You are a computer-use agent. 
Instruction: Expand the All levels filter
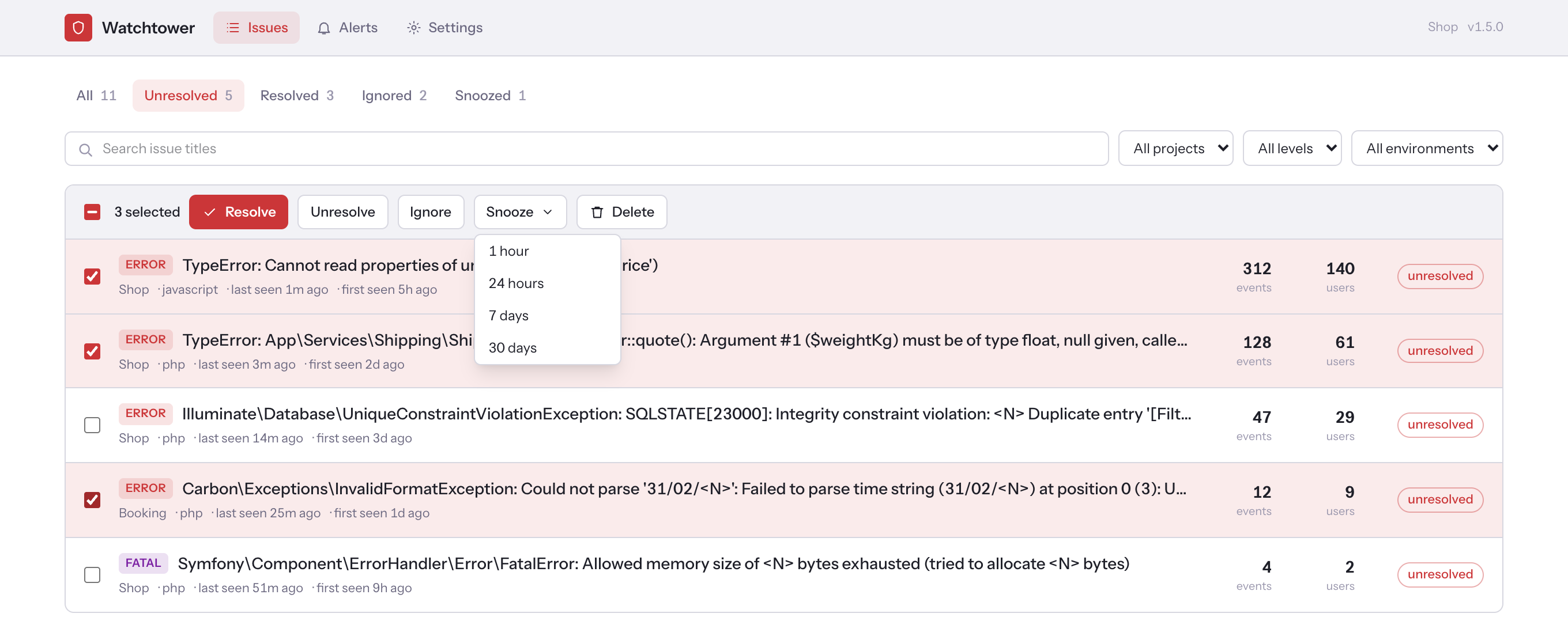click(x=1292, y=149)
